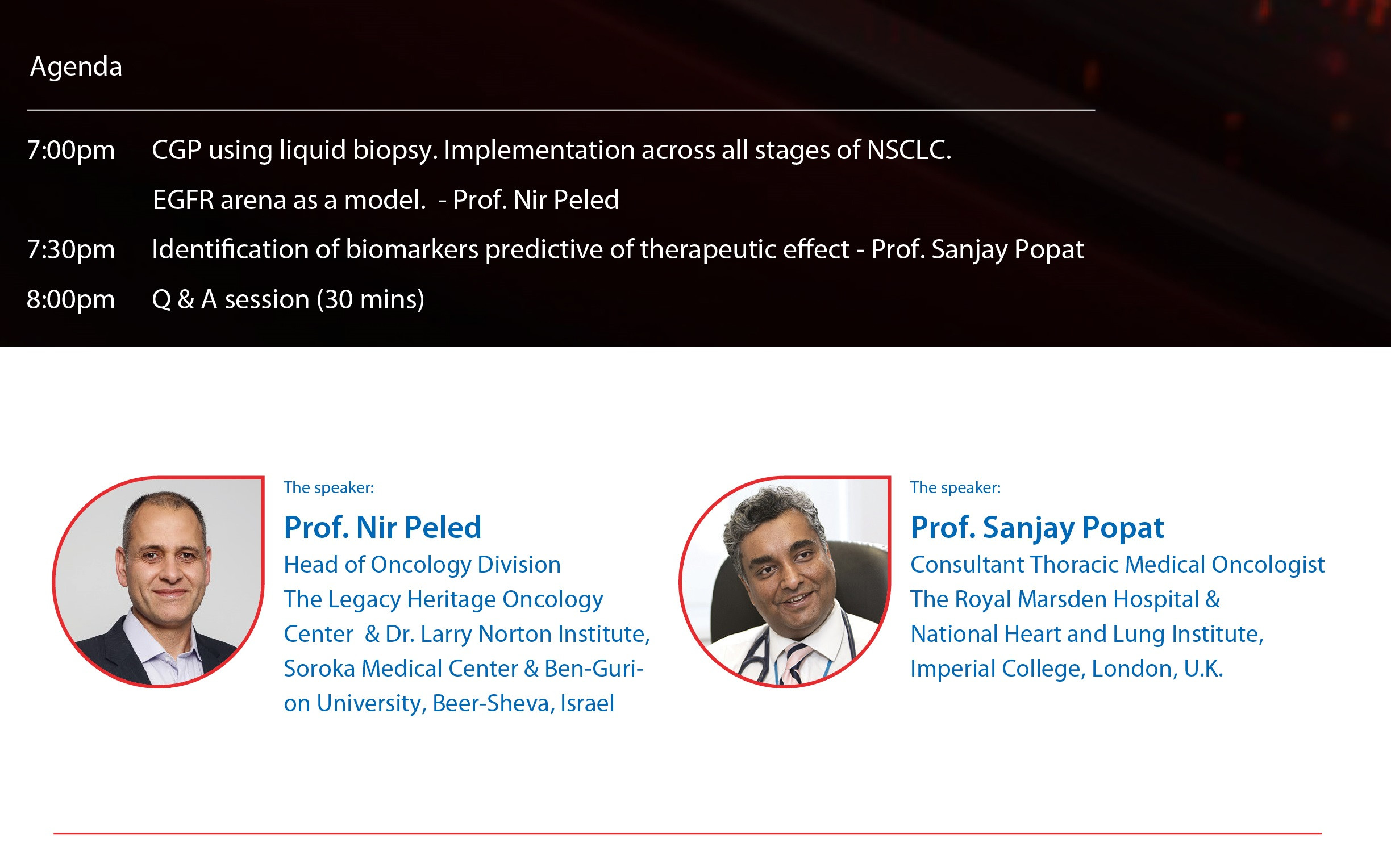Select the Identification of biomarkers talk title
Viewport: 1391px width, 868px height.
(x=617, y=250)
